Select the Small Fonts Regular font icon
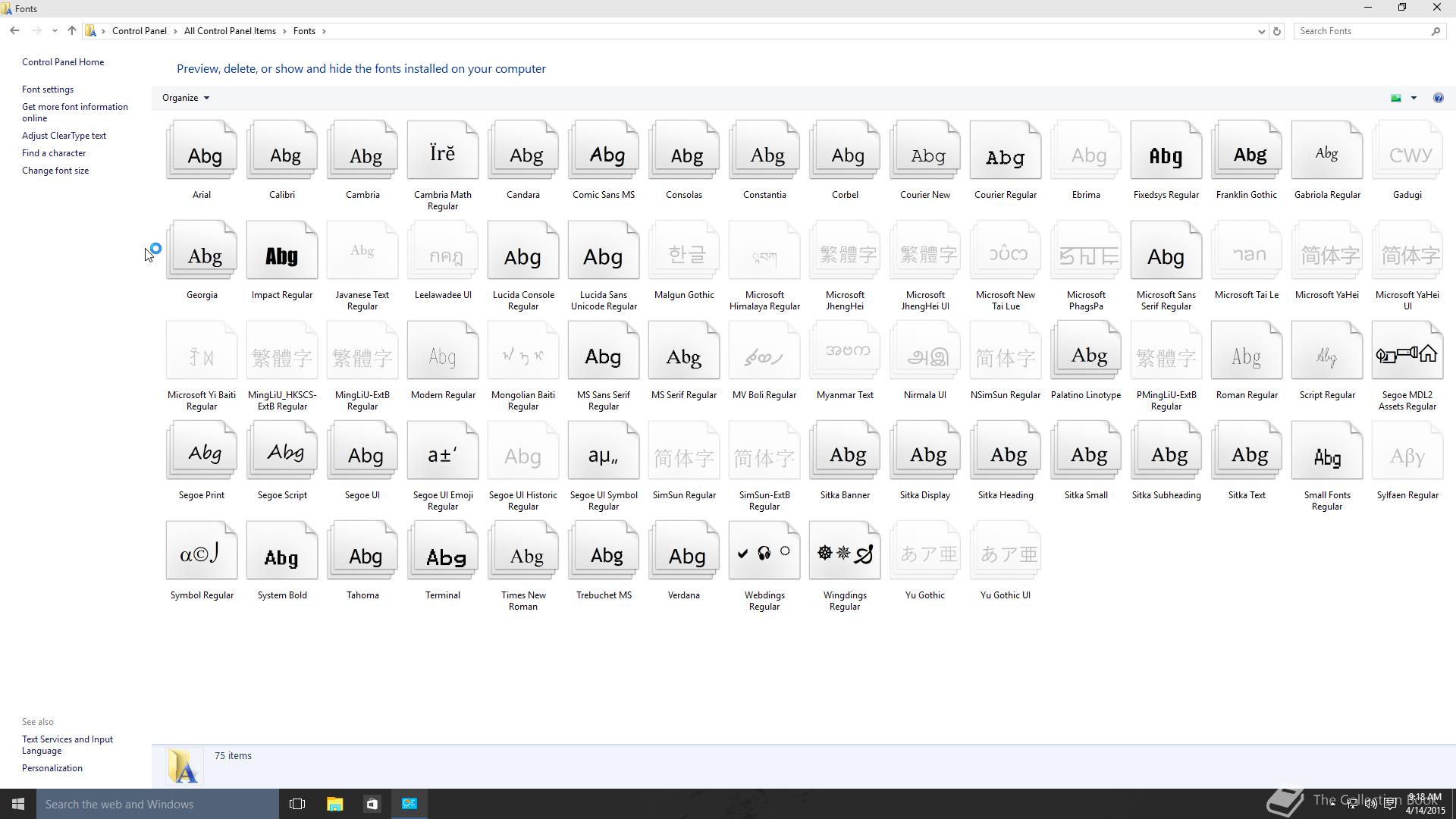1456x819 pixels. (x=1326, y=450)
